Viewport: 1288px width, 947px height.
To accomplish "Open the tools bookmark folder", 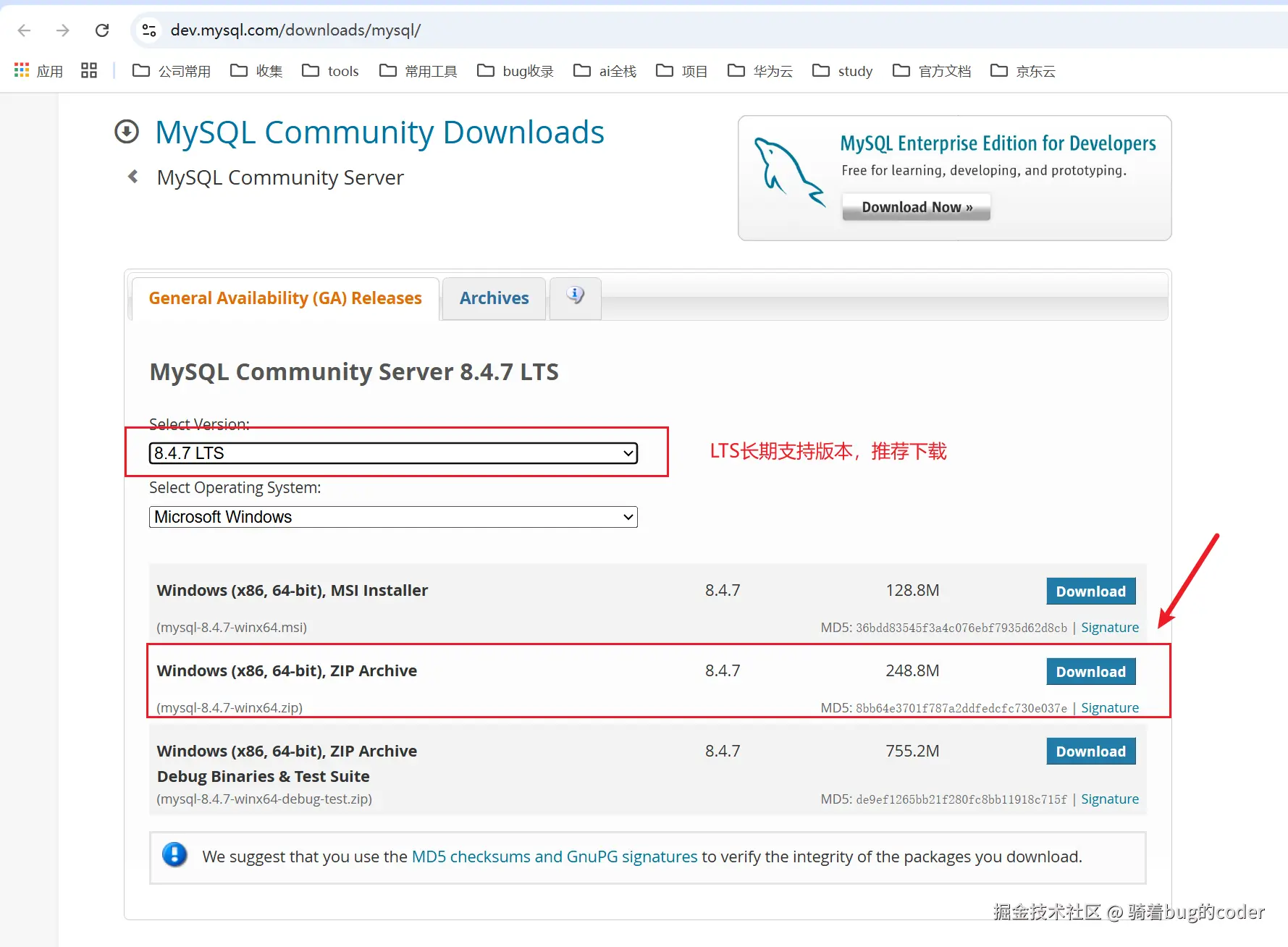I will (x=330, y=71).
